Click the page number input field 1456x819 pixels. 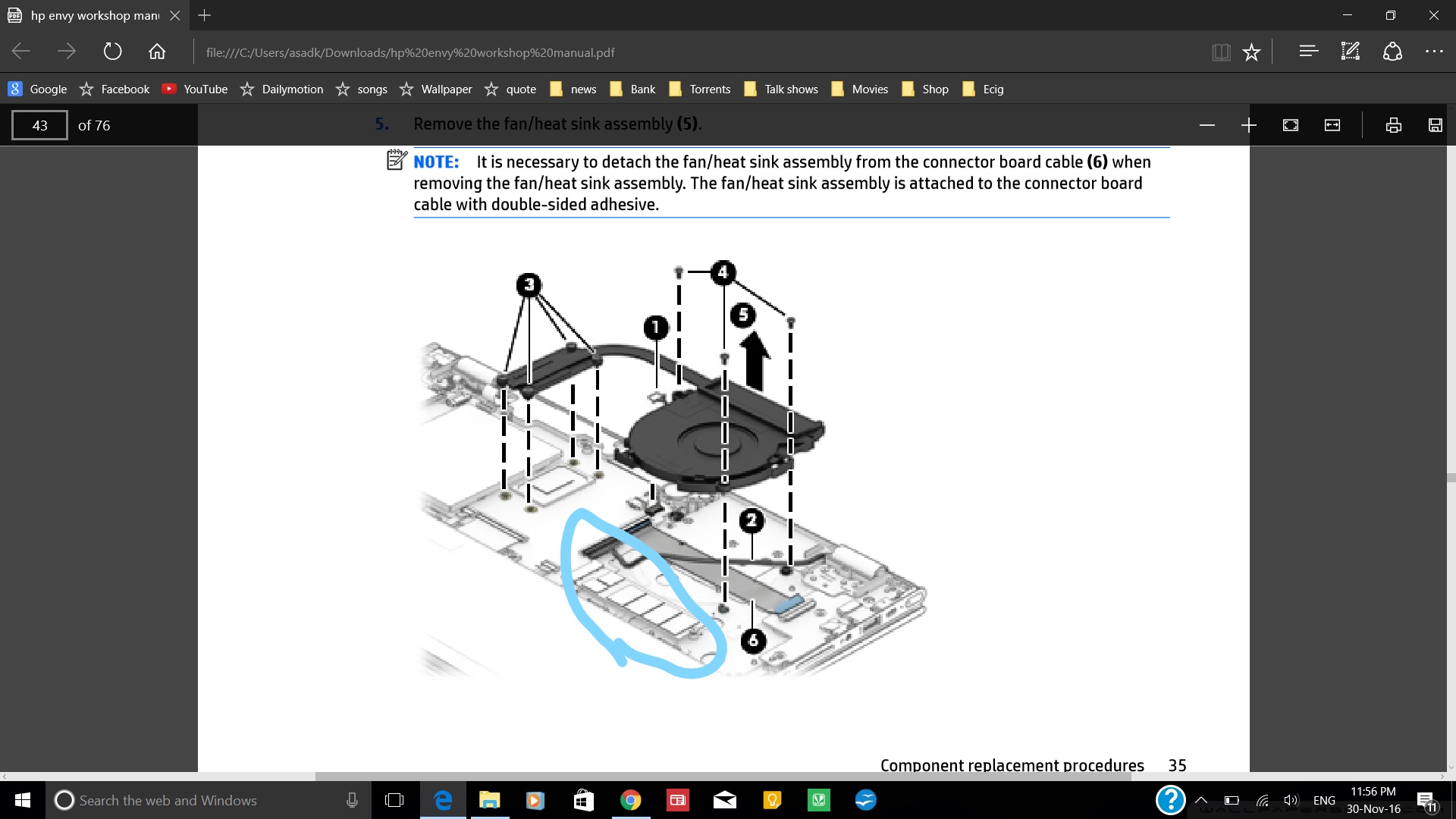[x=39, y=125]
